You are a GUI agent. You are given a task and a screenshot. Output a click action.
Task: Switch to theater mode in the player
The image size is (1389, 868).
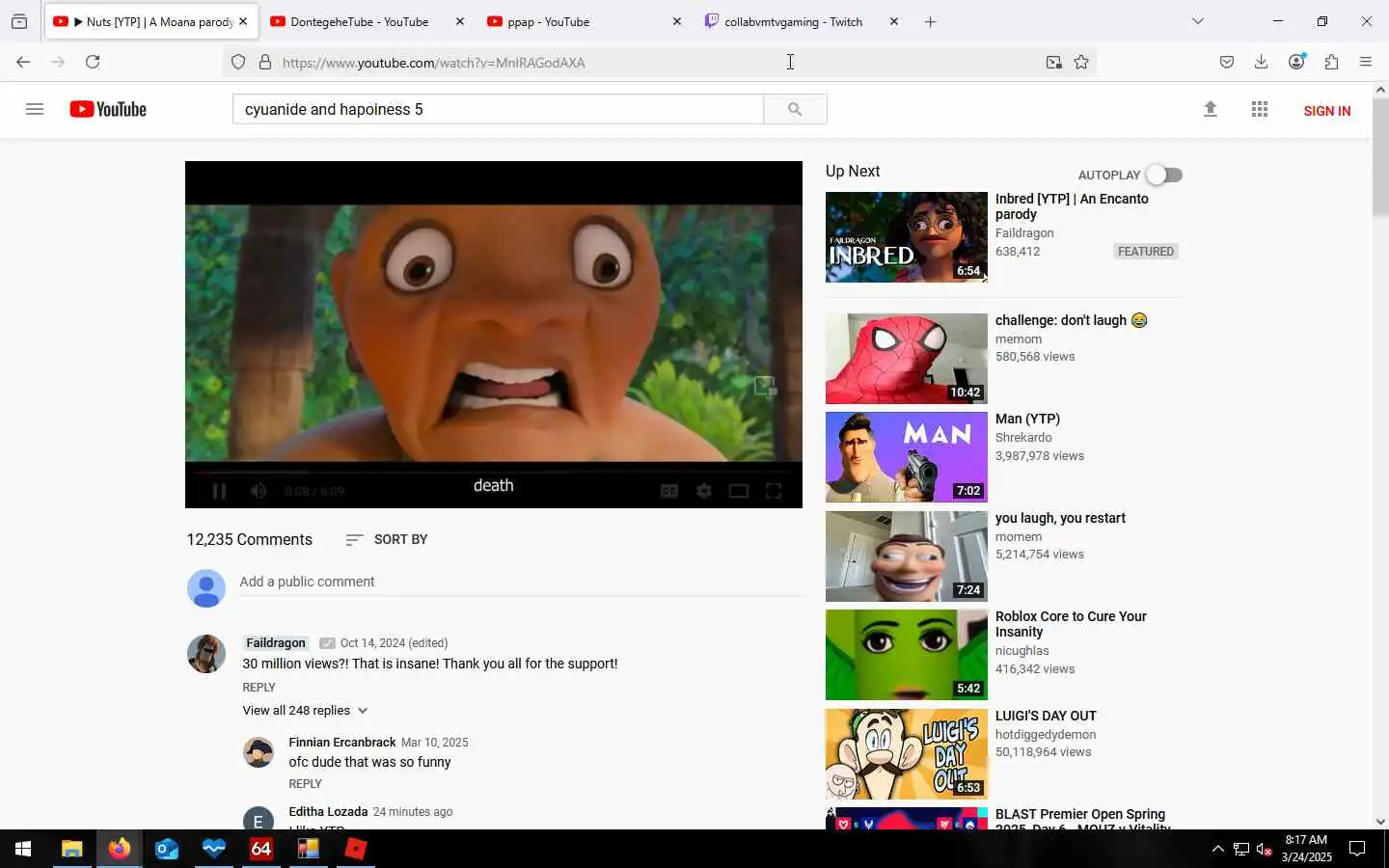pyautogui.click(x=739, y=491)
